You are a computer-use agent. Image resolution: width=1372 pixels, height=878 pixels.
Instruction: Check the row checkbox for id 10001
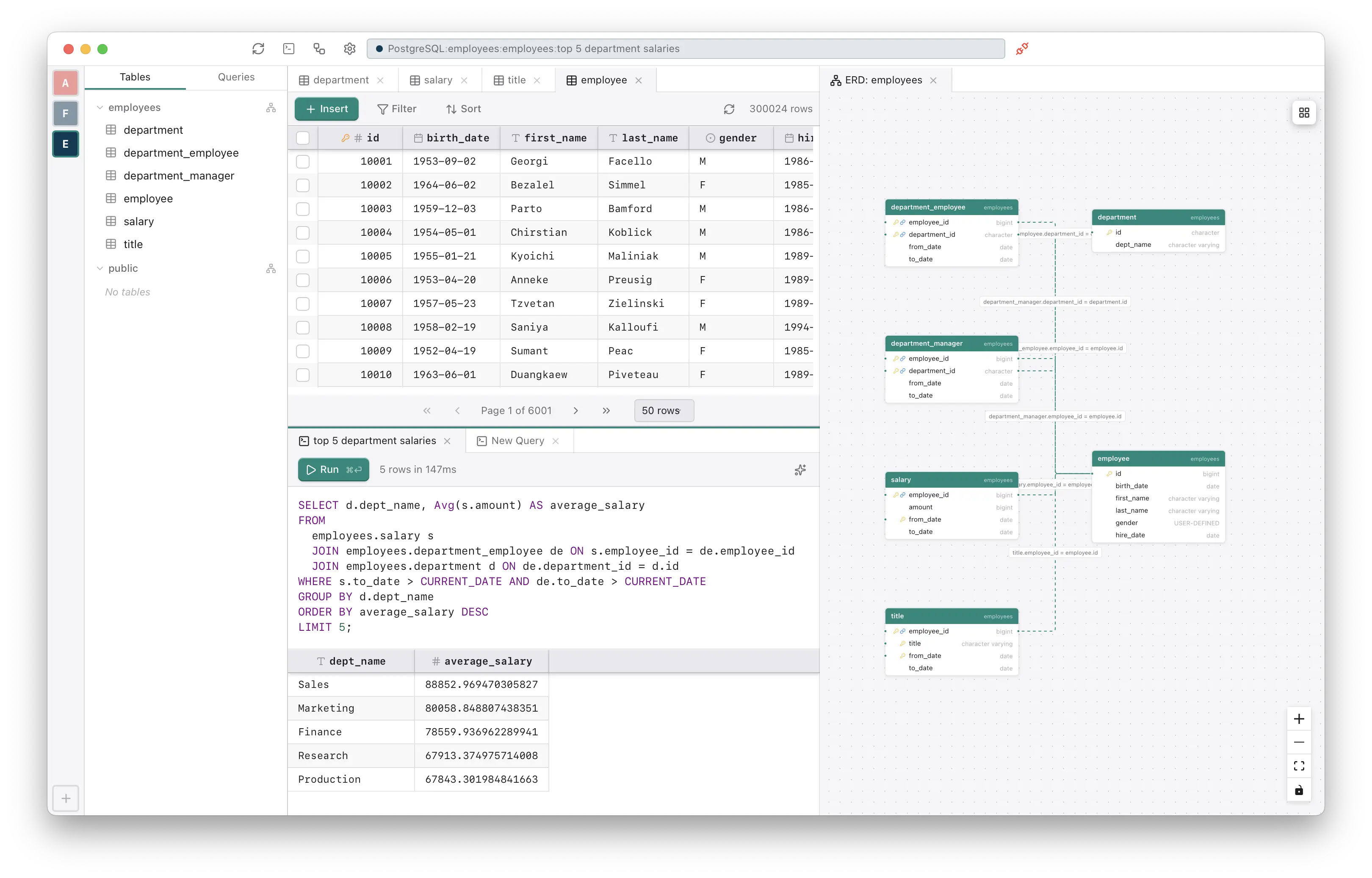point(303,162)
